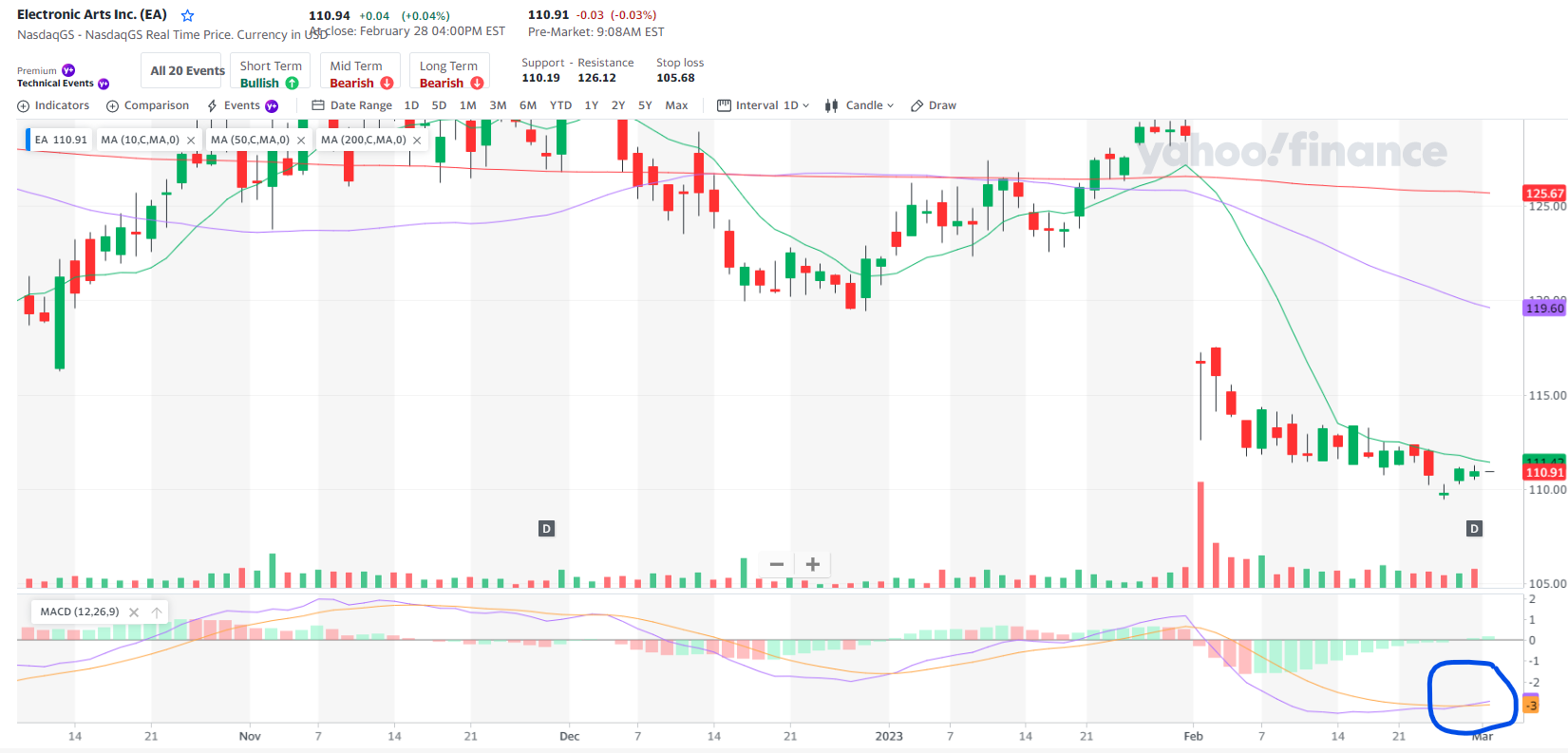Switch to YTD date range
The width and height of the screenshot is (1568, 753).
[x=560, y=105]
